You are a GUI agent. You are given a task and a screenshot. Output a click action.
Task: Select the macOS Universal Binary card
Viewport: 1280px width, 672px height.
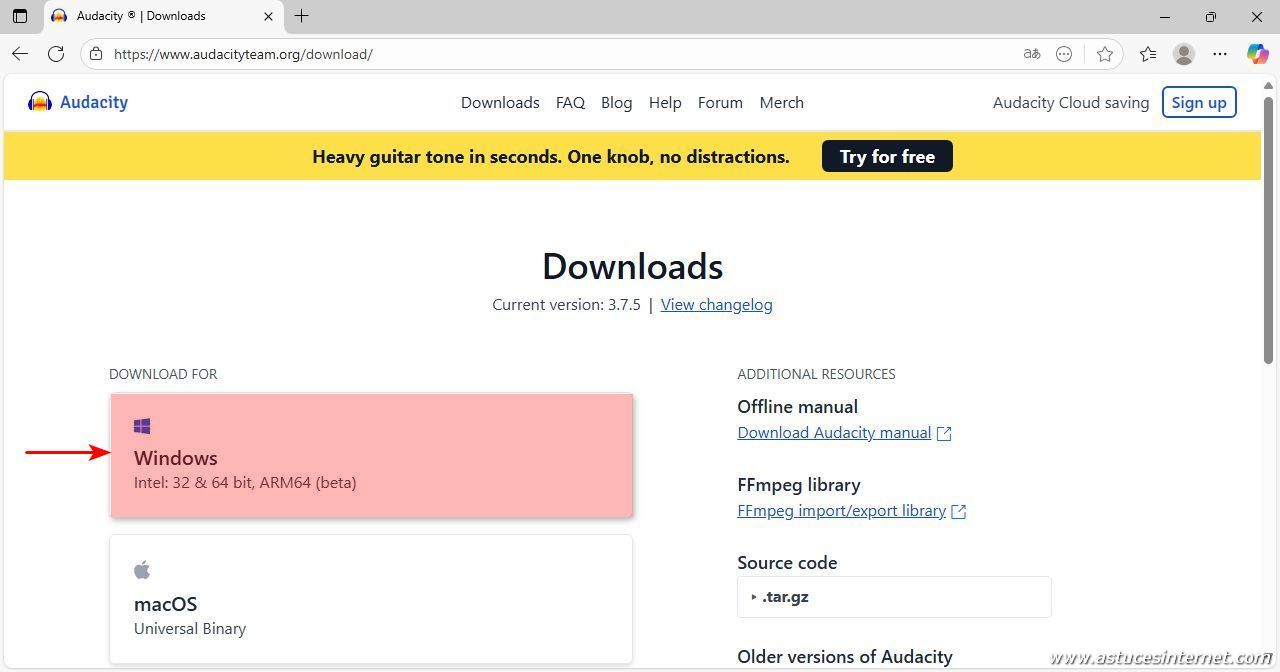(x=371, y=599)
